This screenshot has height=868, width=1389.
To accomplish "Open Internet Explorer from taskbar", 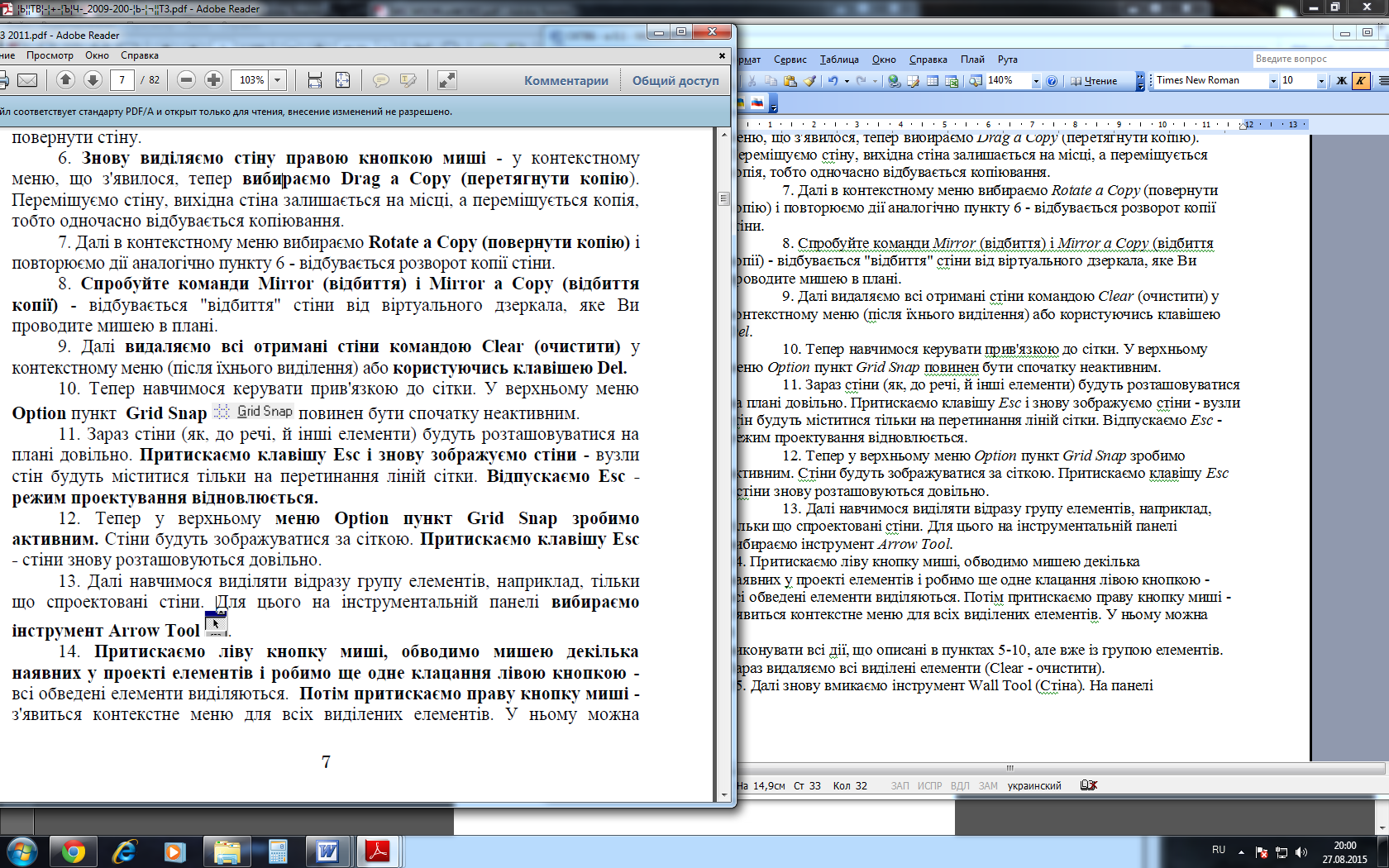I will (x=124, y=851).
